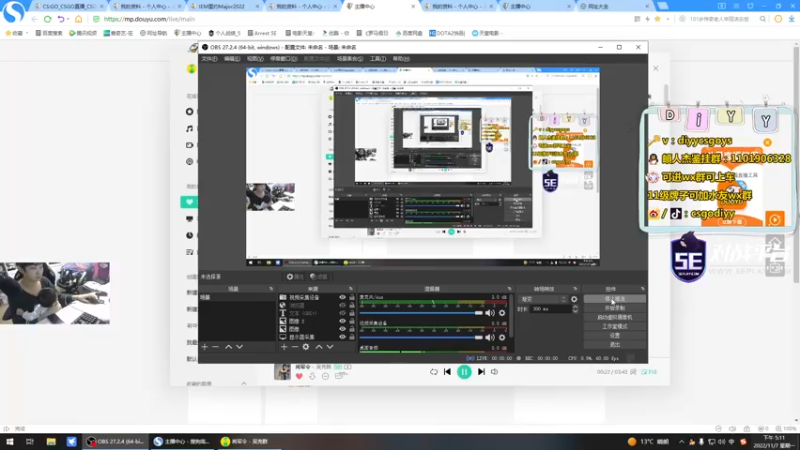Open the 渐变 transition dropdown
The width and height of the screenshot is (800, 450).
(543, 299)
